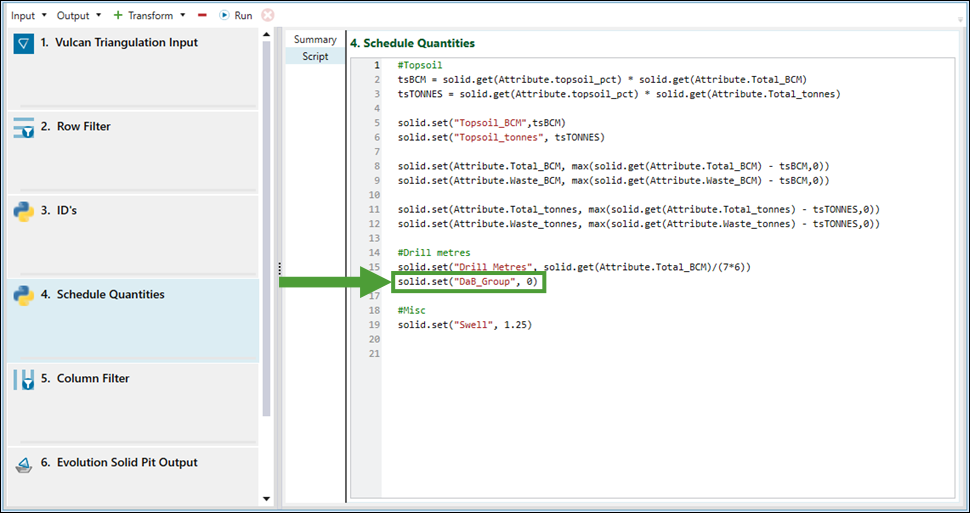Click the Python icon beside ID's
Viewport: 970px width, 513px height.
coord(24,212)
